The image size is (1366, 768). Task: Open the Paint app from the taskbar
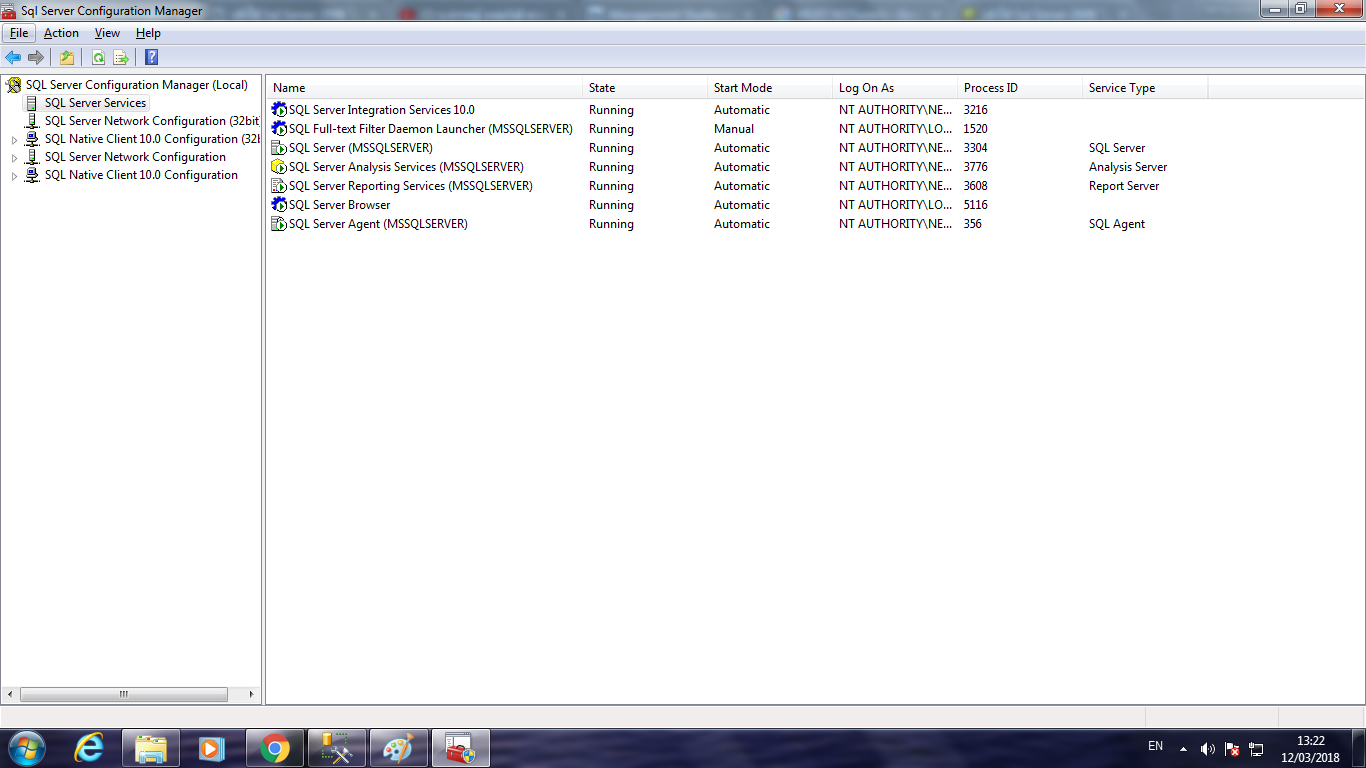(x=398, y=748)
